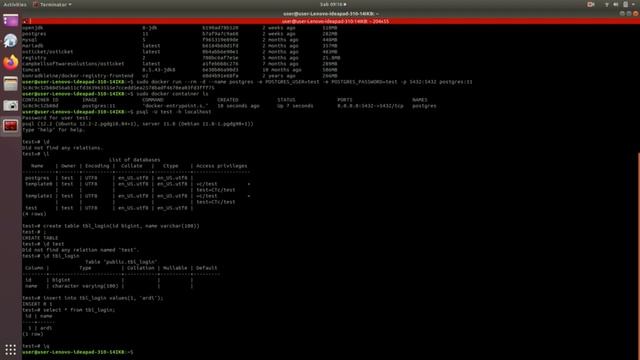Image resolution: width=640 pixels, height=360 pixels.
Task: Click the 'CREATE TABLE' result line
Action: coord(40,238)
